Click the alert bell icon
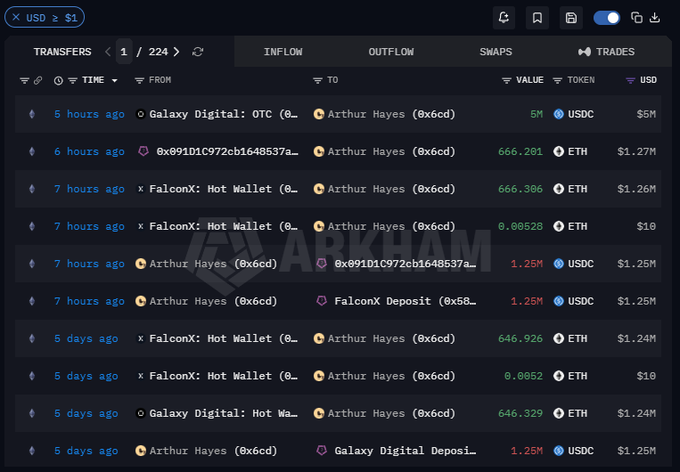 [503, 17]
